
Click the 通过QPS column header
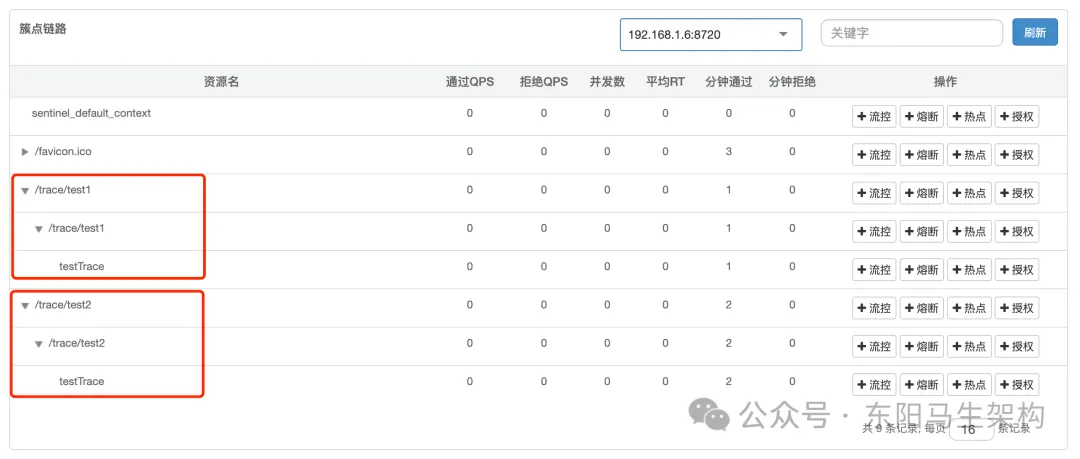pos(470,81)
